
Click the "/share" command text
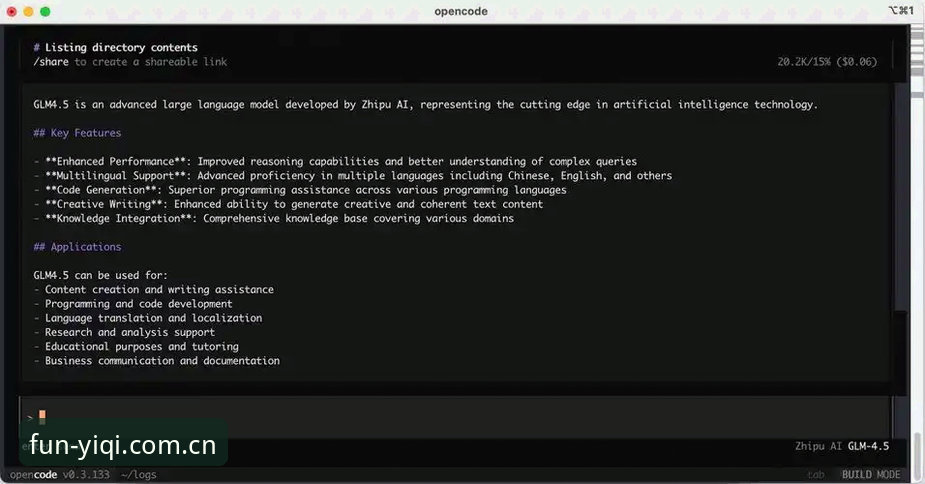51,62
